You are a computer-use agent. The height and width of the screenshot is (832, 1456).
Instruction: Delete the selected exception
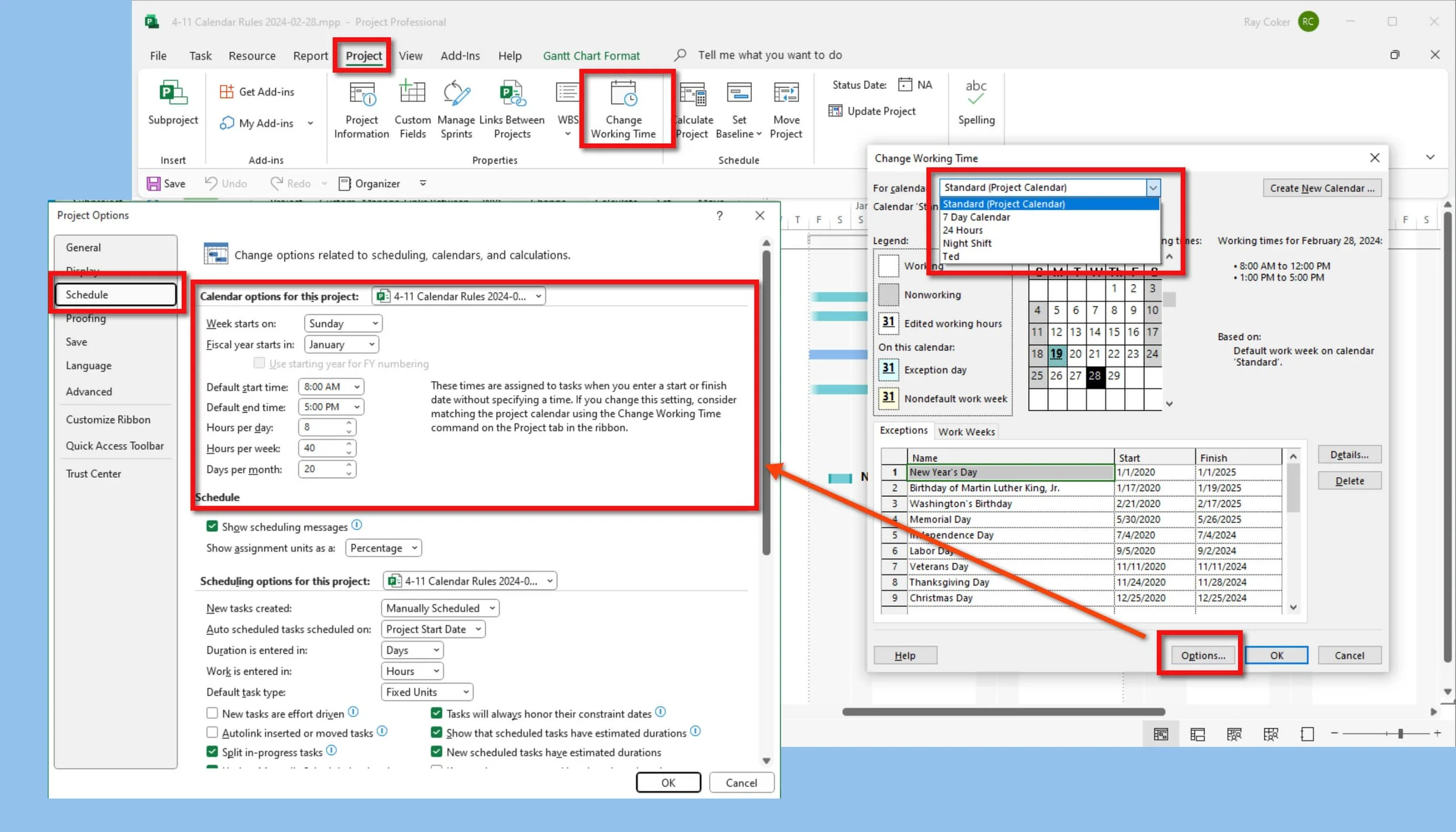[1349, 481]
